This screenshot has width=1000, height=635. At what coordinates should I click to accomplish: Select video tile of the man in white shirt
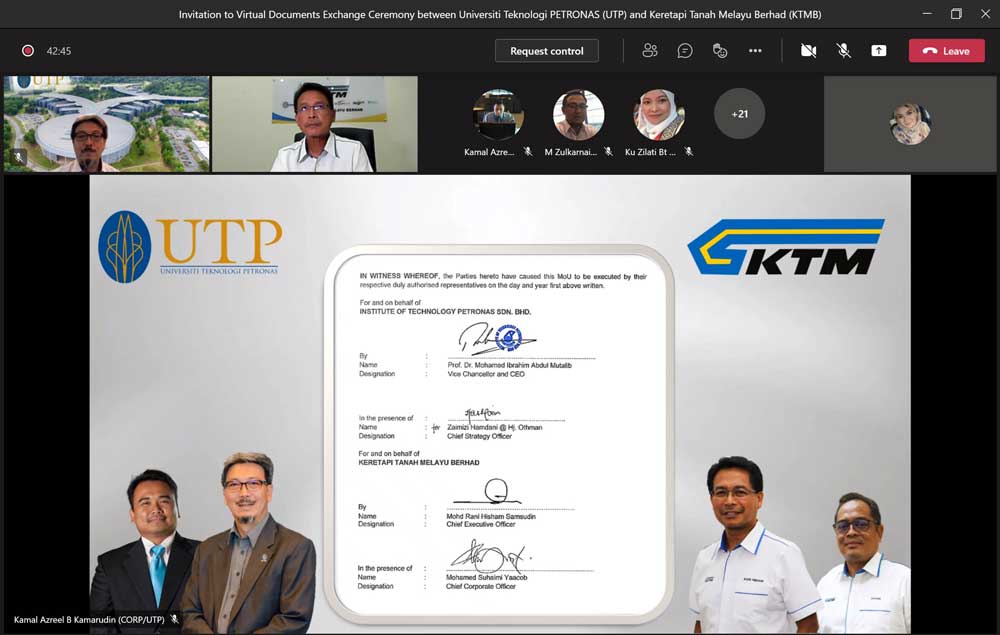pyautogui.click(x=315, y=124)
